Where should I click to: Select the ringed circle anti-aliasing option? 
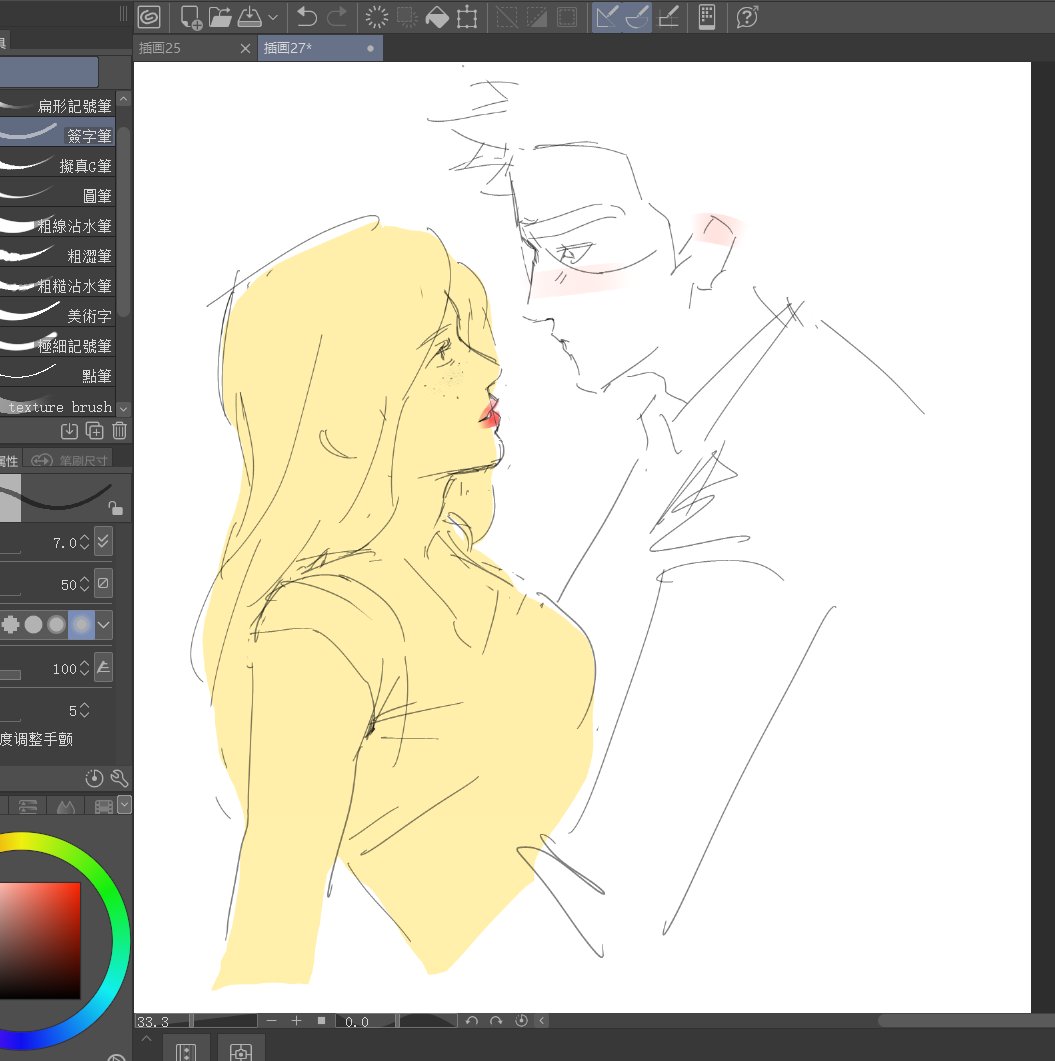(56, 625)
